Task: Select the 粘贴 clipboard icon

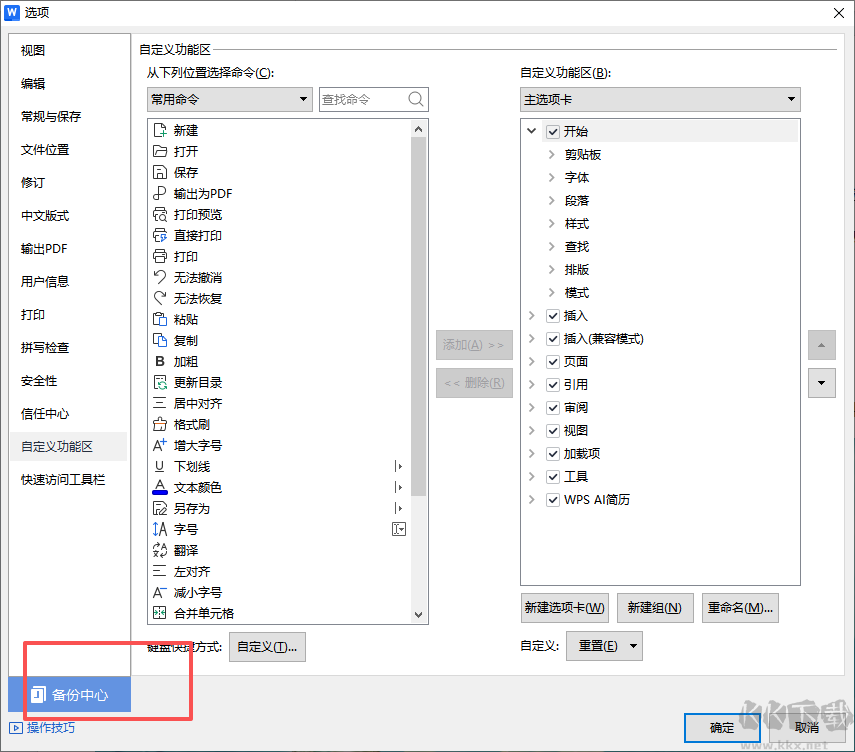Action: (160, 319)
